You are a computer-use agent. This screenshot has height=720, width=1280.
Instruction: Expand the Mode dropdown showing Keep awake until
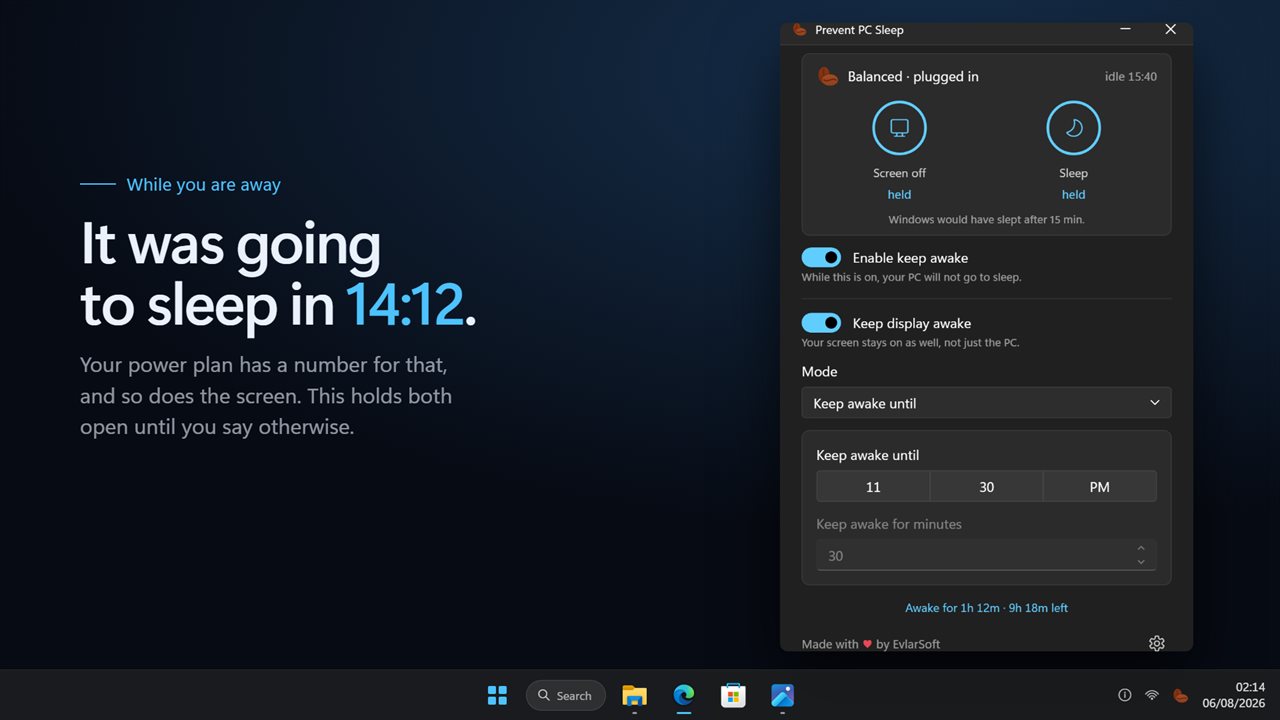coord(986,403)
